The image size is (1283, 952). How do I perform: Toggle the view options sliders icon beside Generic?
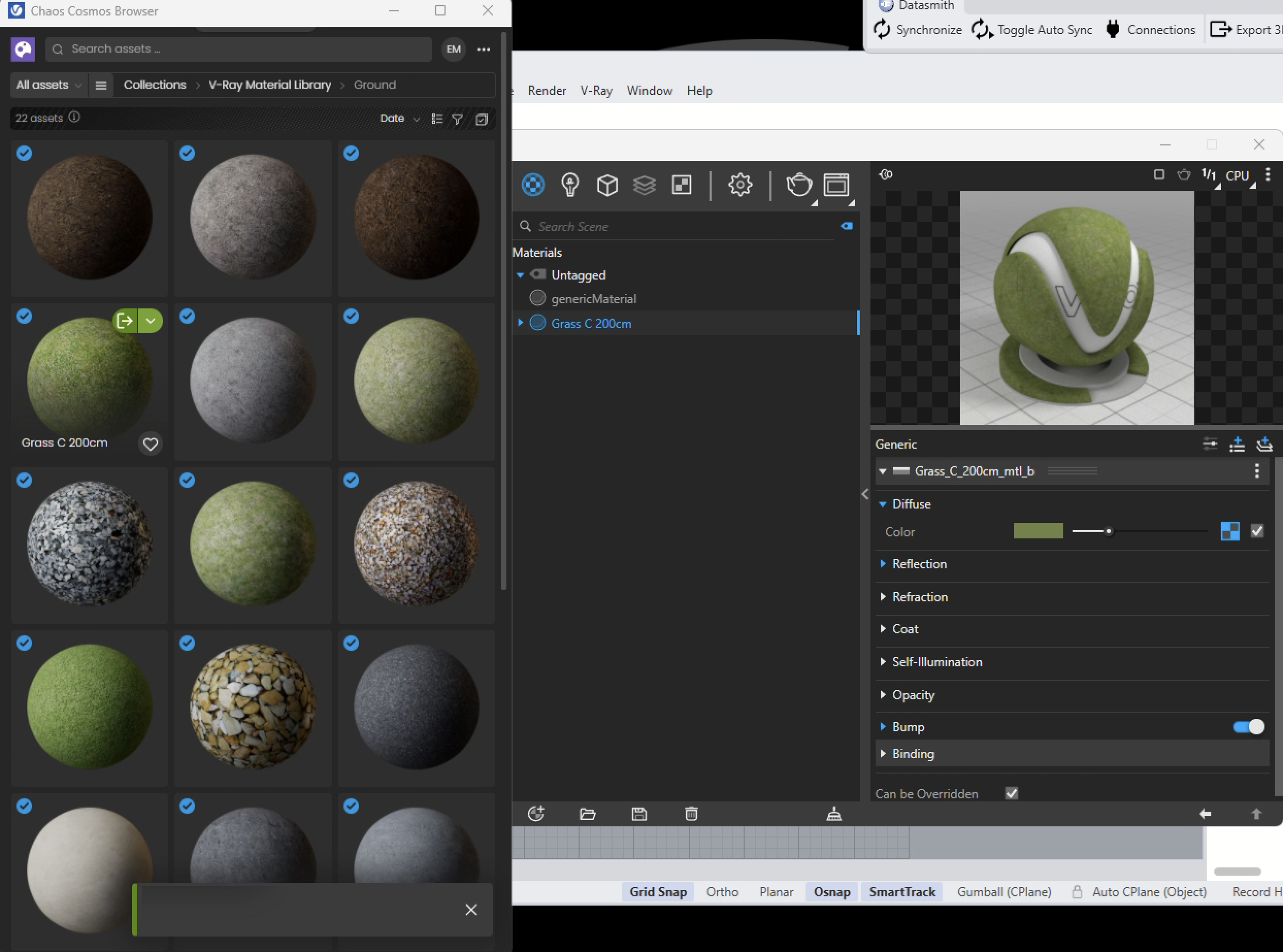tap(1210, 445)
